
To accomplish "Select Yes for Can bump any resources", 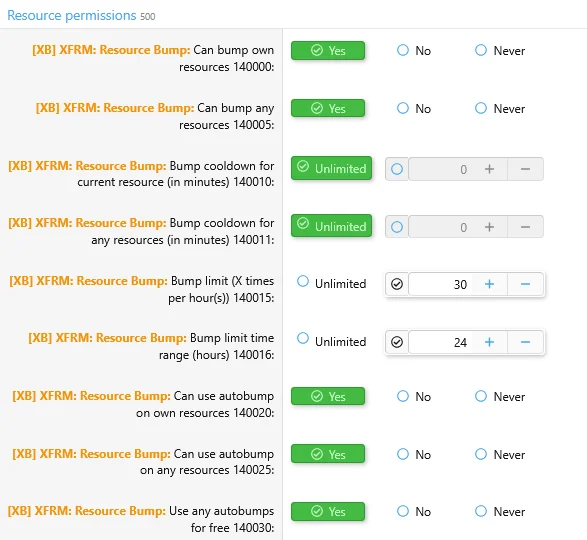I will [328, 108].
